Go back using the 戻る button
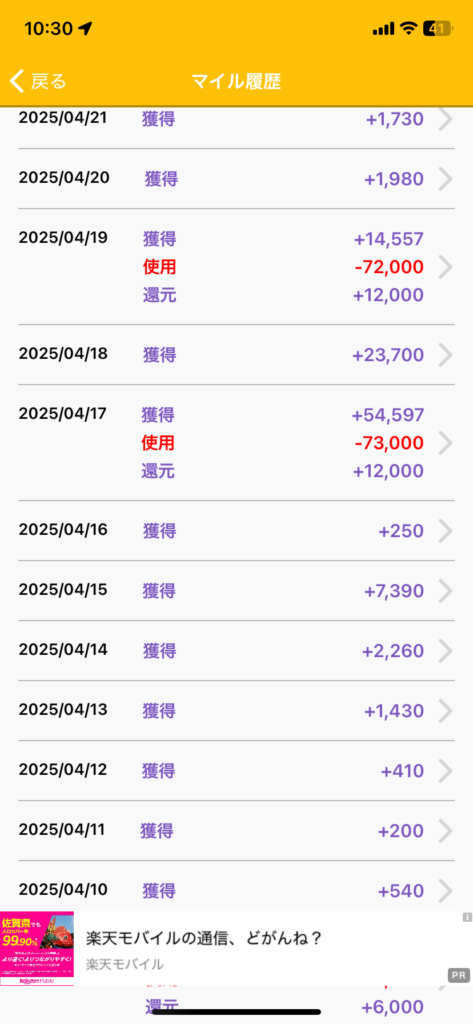 coord(39,82)
